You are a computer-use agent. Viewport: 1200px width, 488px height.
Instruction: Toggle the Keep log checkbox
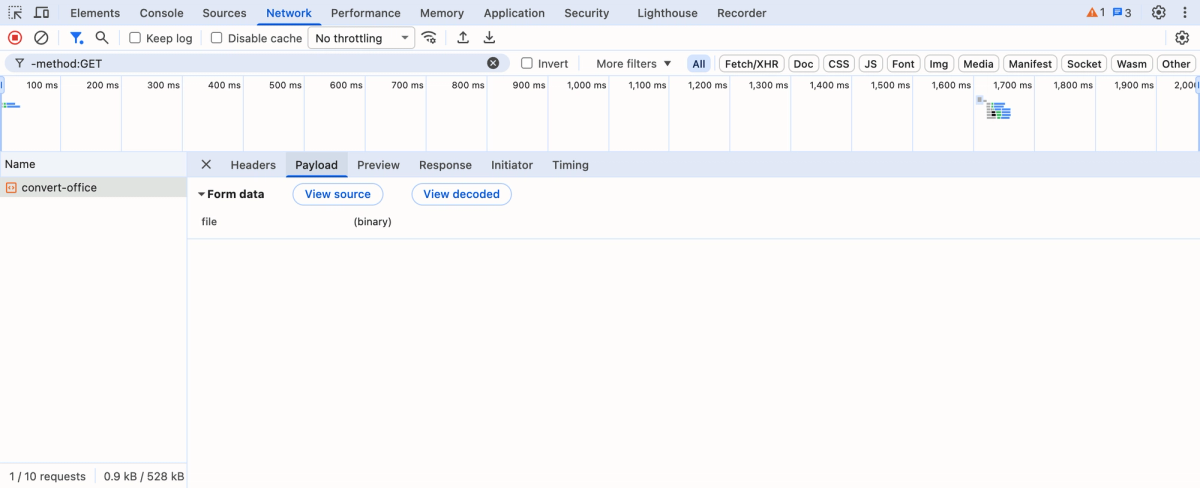tap(135, 38)
